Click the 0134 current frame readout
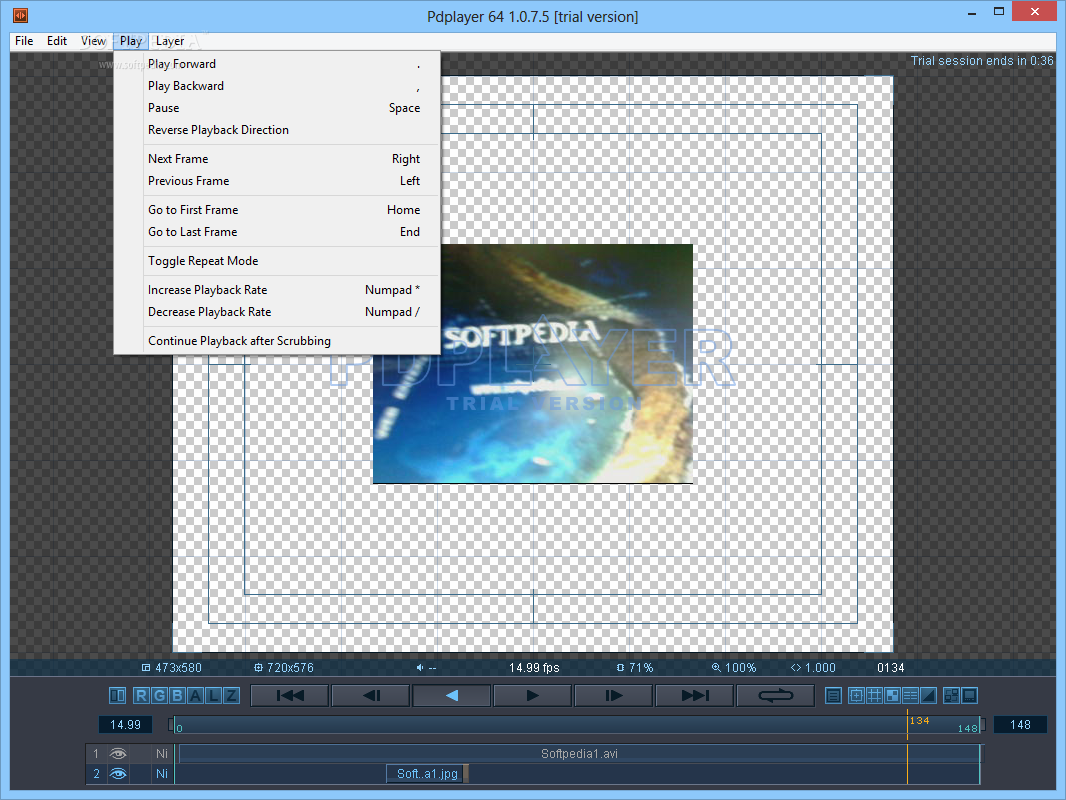Image resolution: width=1066 pixels, height=800 pixels. point(891,668)
